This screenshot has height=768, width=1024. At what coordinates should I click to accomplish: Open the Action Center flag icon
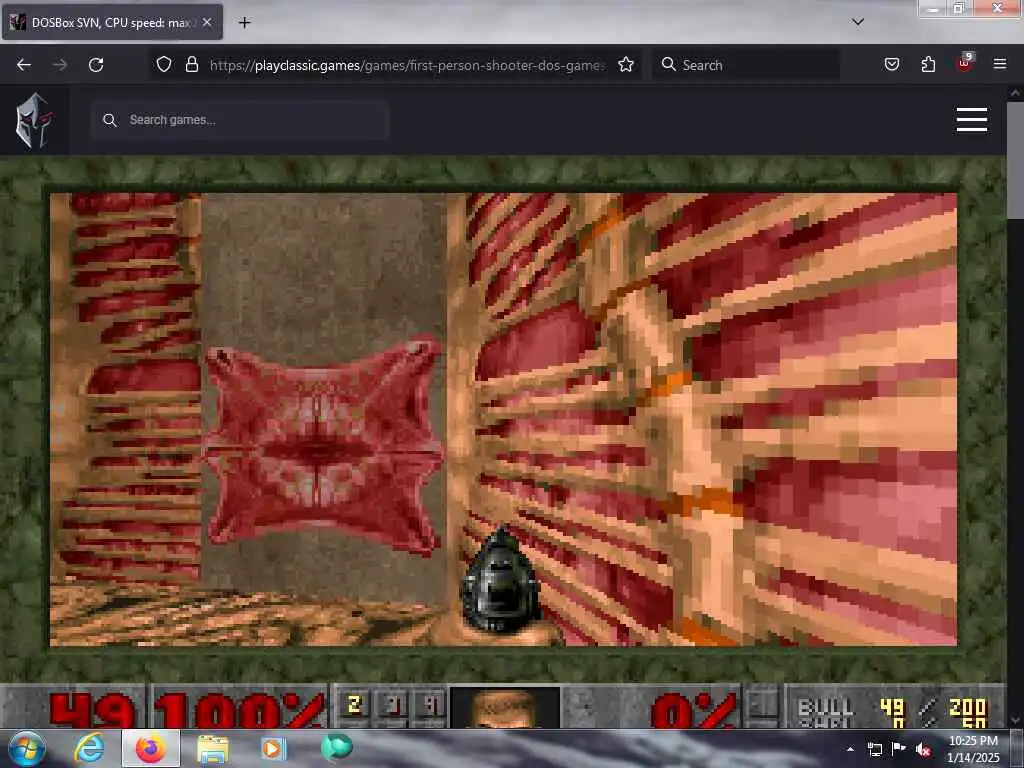[899, 748]
